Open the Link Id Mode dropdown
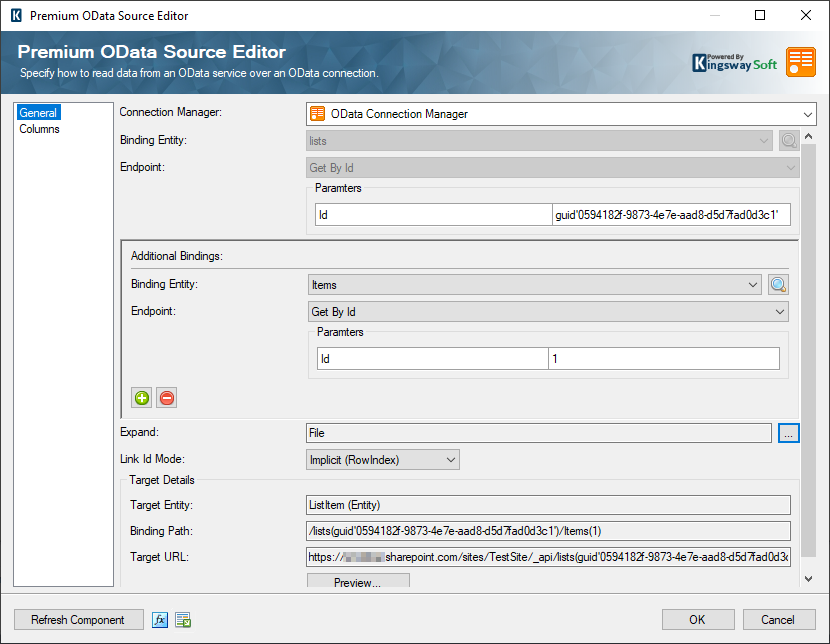The height and width of the screenshot is (644, 830). (x=382, y=460)
